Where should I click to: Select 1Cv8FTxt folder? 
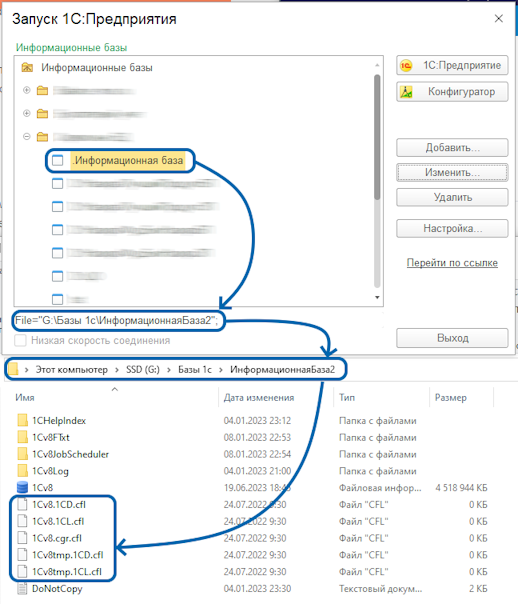coord(51,438)
